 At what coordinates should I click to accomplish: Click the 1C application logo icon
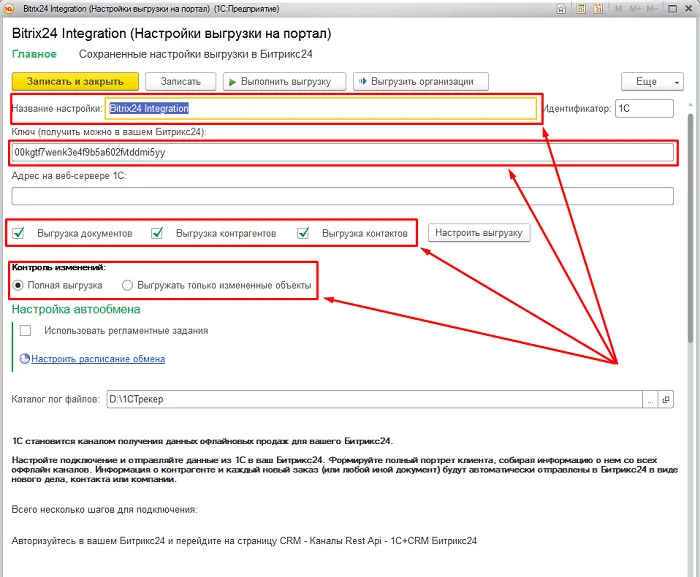point(9,9)
